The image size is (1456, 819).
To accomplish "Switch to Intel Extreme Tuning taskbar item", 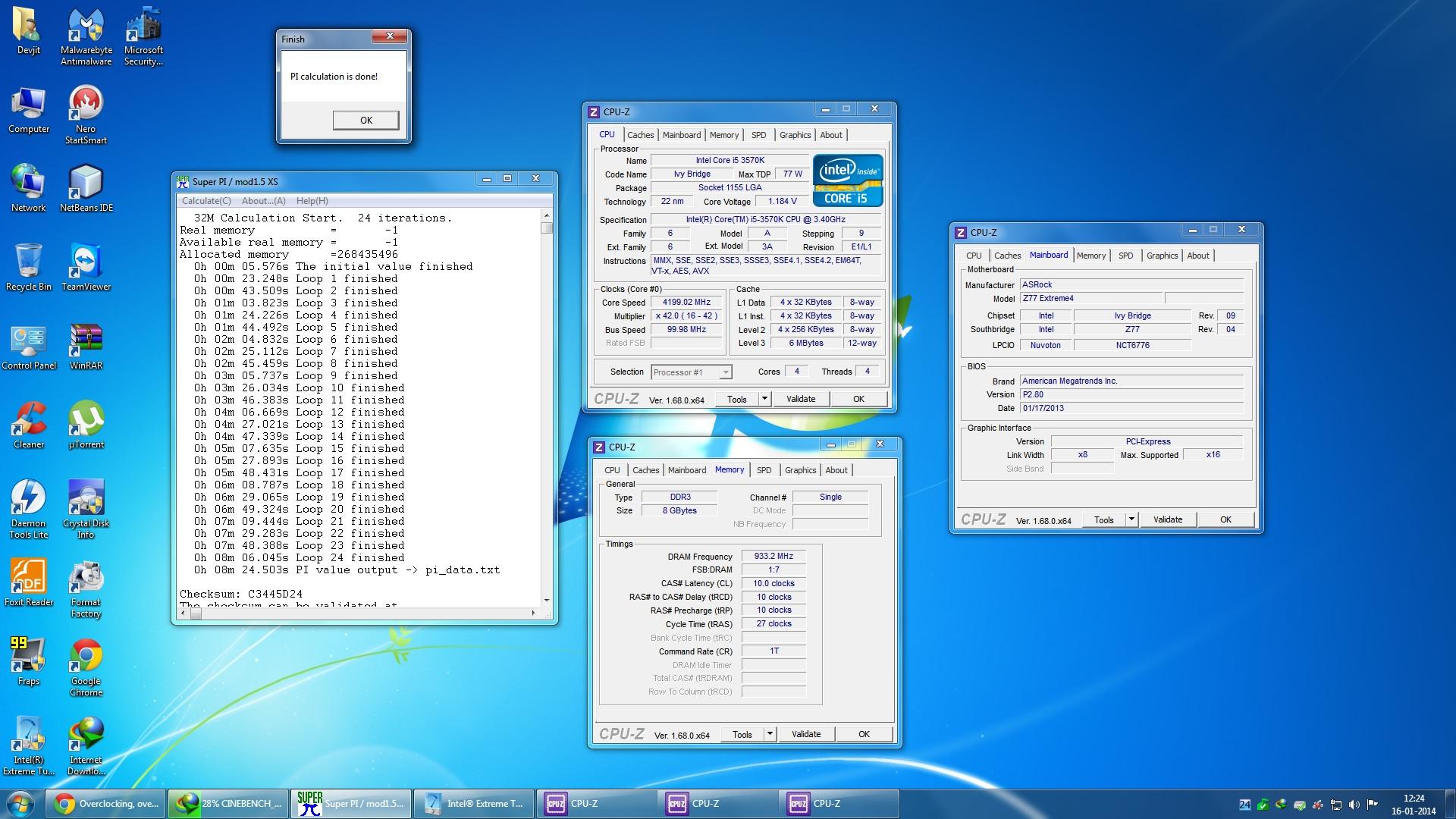I will click(474, 804).
